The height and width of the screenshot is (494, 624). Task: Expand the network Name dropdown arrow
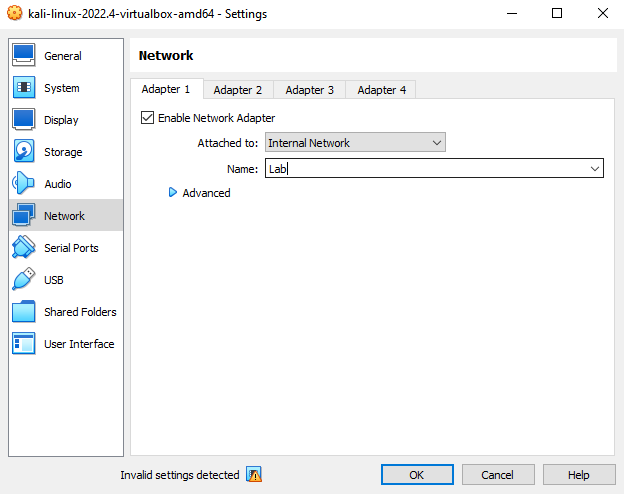(x=595, y=169)
